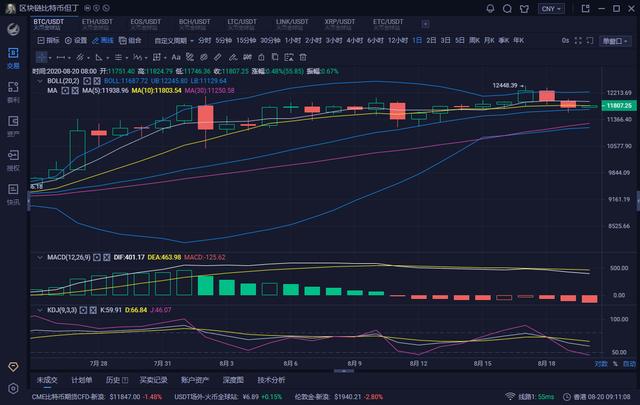Viewport: 640px width, 405px height.
Task: Toggle the 画线 drawing tools button
Action: coord(102,40)
